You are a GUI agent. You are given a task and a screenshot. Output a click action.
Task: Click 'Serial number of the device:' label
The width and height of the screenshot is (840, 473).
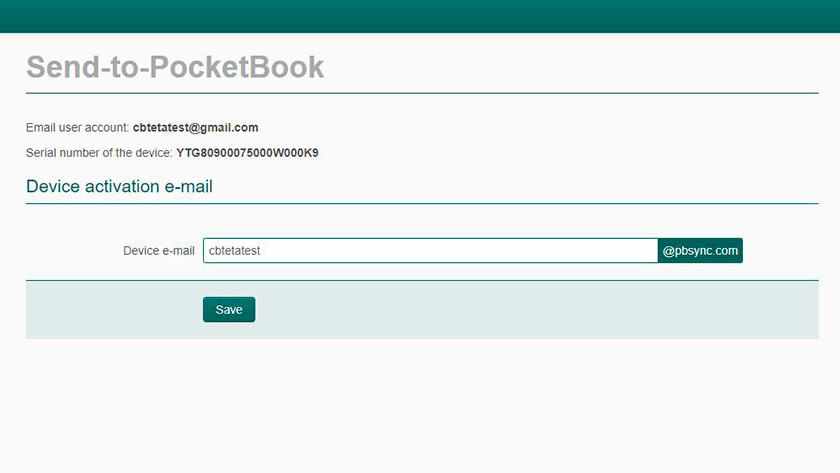click(x=99, y=153)
